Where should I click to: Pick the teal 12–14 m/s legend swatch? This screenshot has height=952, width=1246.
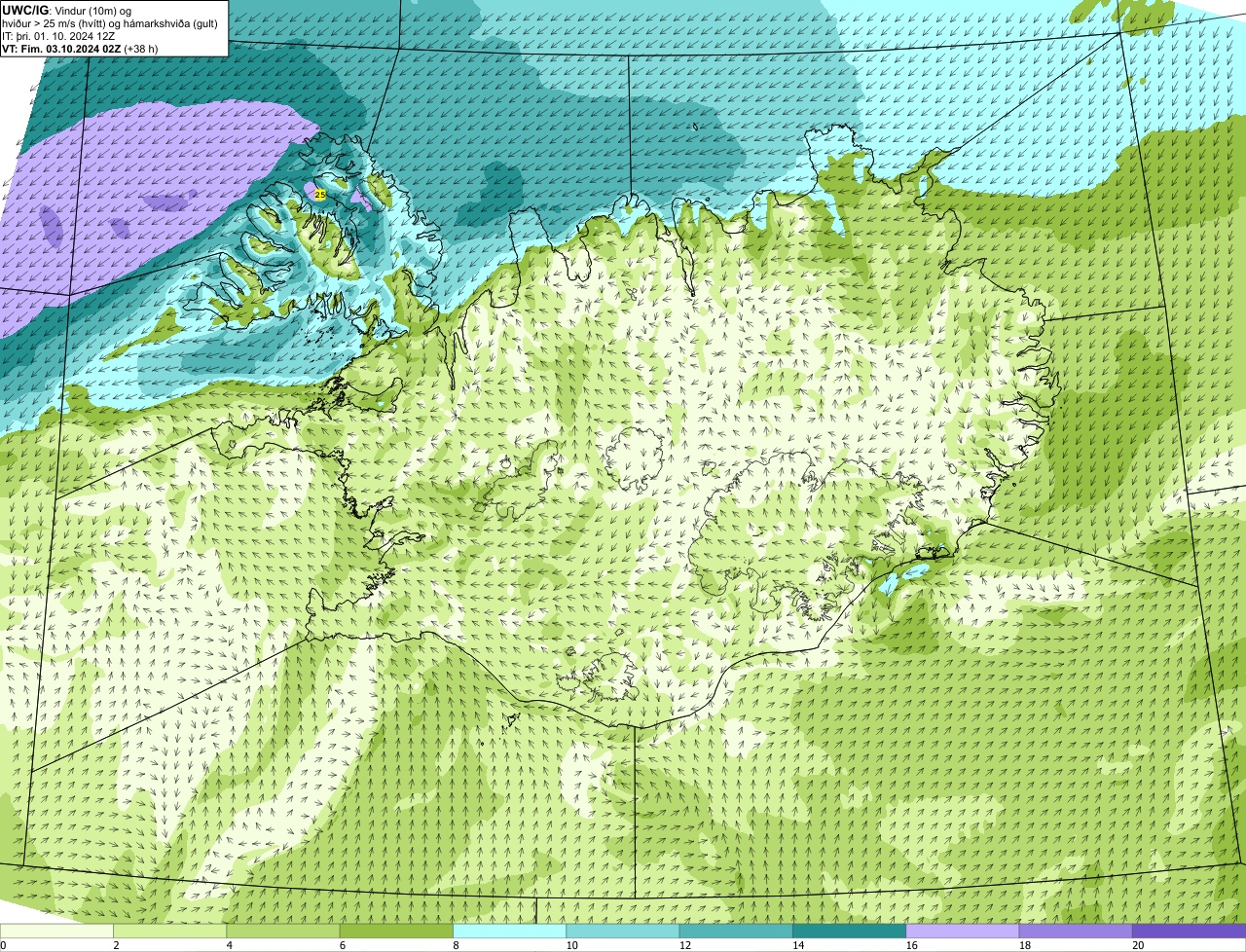click(736, 931)
